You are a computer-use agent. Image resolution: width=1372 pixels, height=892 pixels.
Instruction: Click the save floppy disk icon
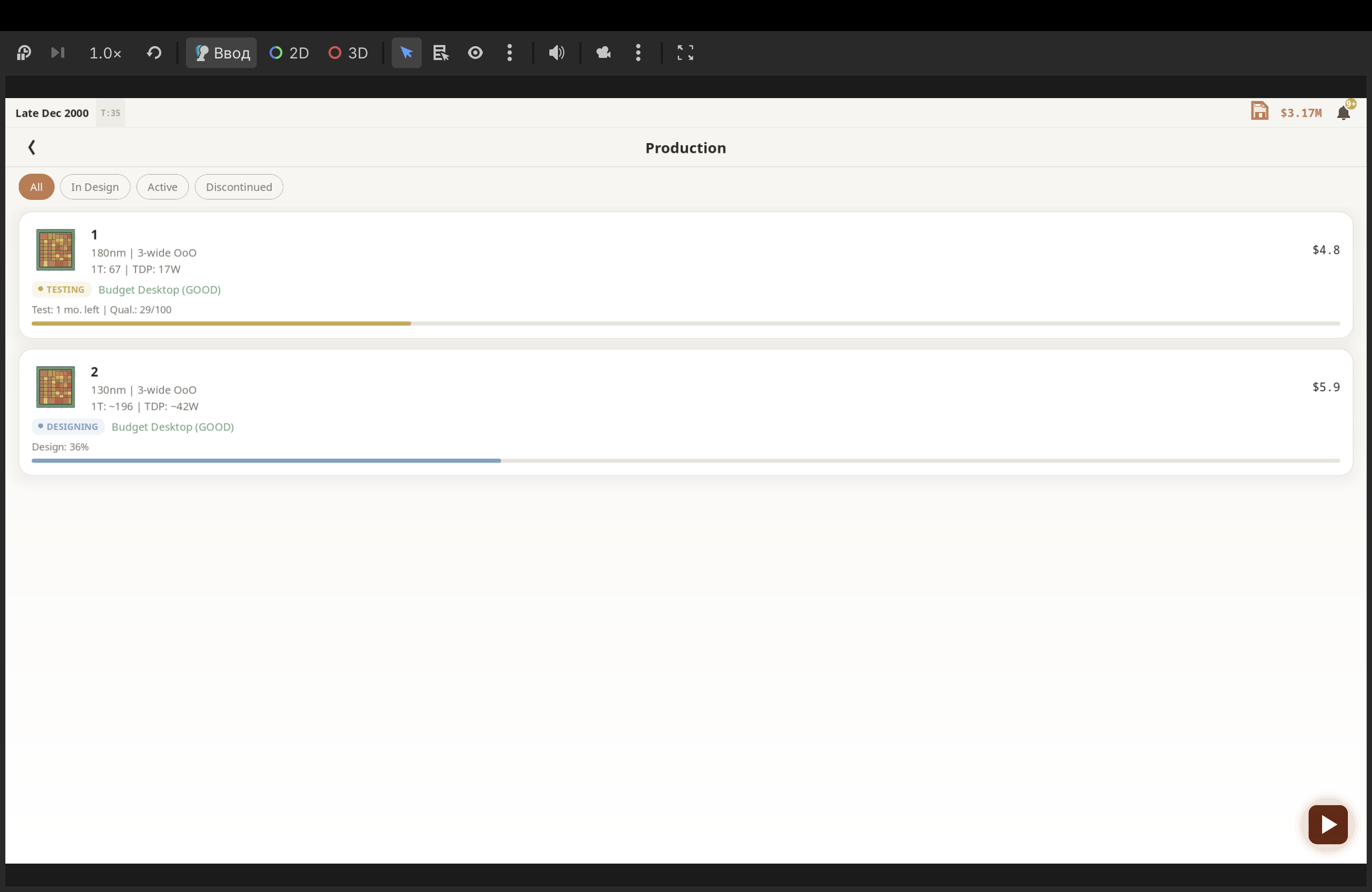1259,111
